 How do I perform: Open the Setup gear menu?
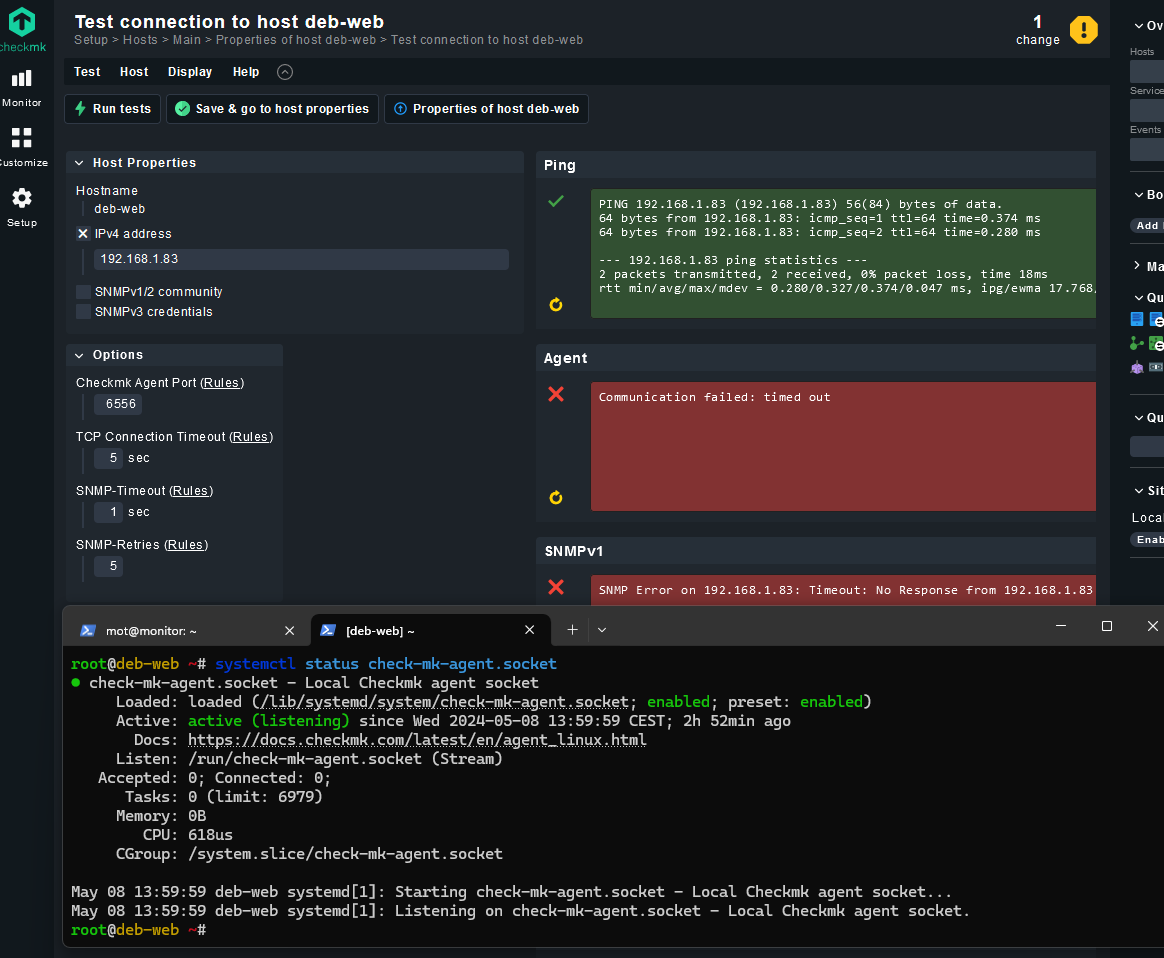[22, 207]
